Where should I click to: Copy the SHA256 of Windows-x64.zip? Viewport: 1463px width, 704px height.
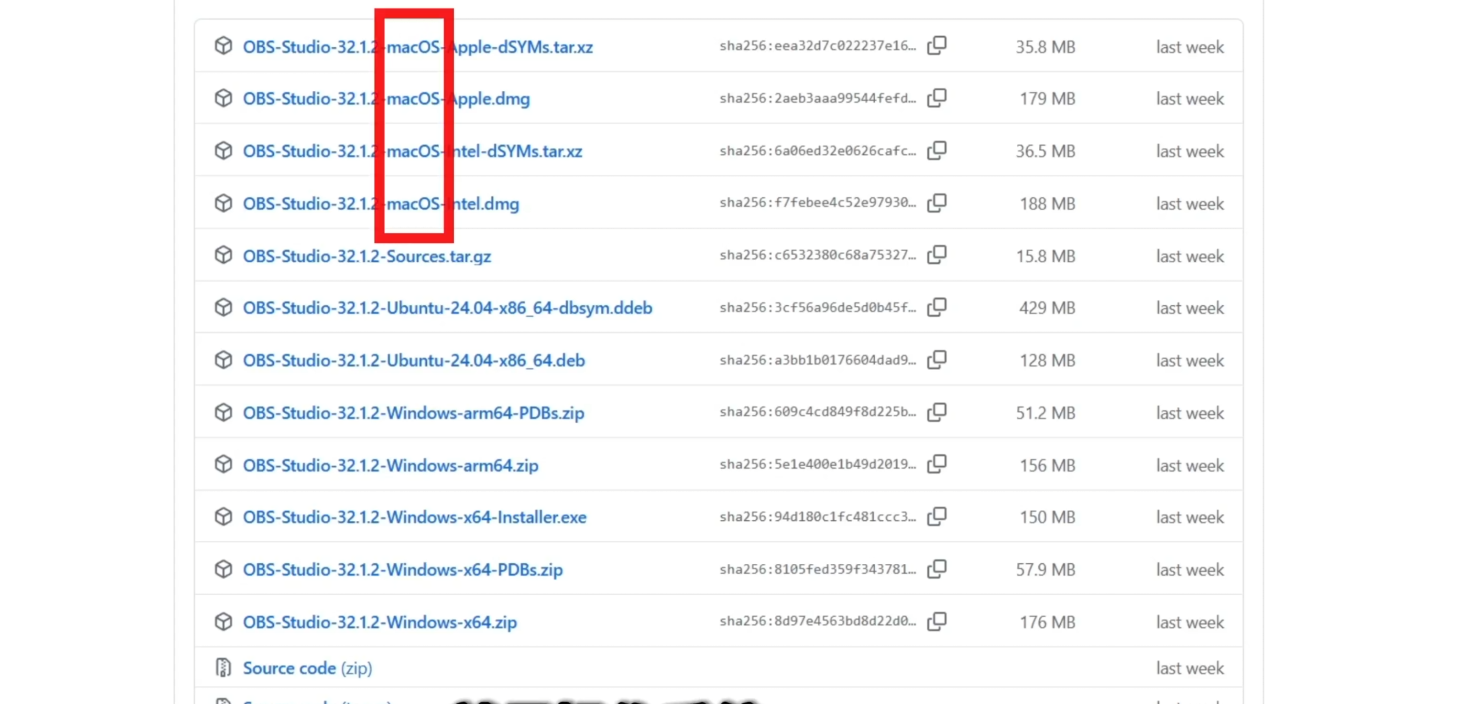(937, 621)
